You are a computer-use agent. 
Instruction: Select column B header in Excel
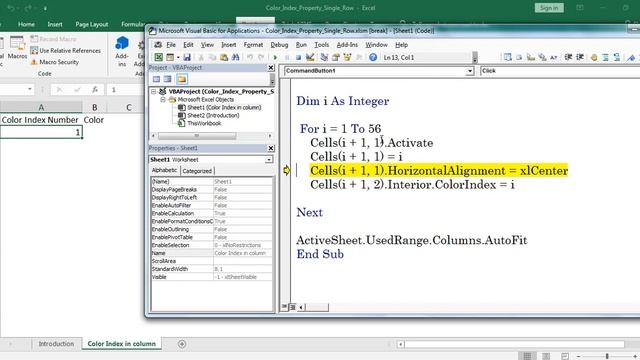pos(95,107)
